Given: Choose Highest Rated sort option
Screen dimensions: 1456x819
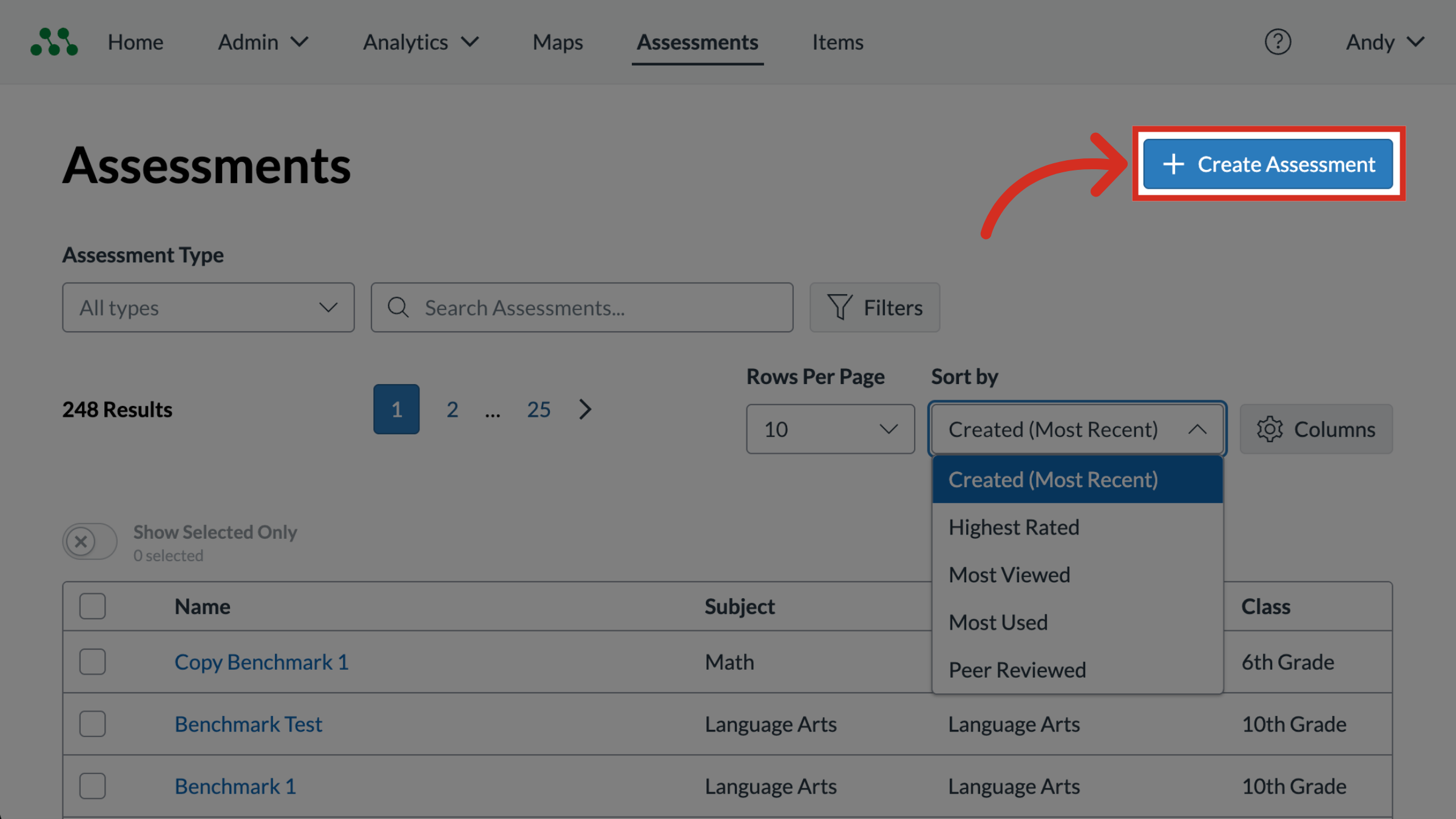Looking at the screenshot, I should (1077, 527).
